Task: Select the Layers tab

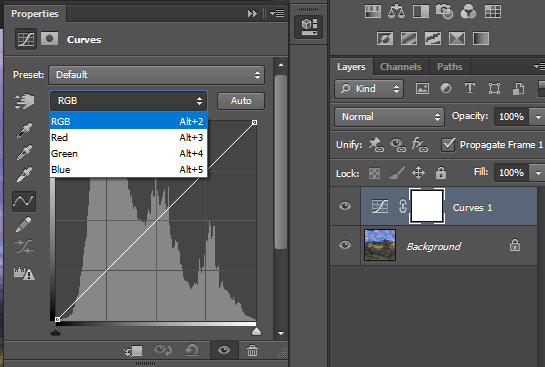Action: coord(351,66)
